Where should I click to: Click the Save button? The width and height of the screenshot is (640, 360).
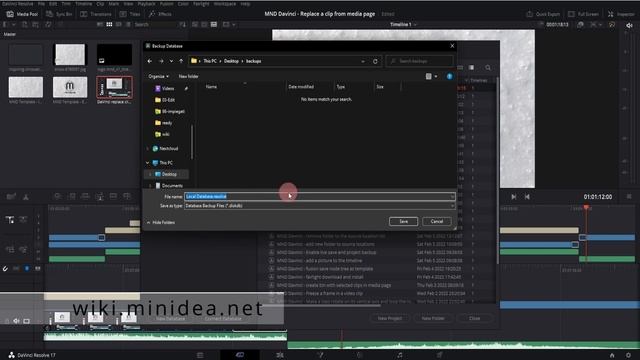pos(403,221)
